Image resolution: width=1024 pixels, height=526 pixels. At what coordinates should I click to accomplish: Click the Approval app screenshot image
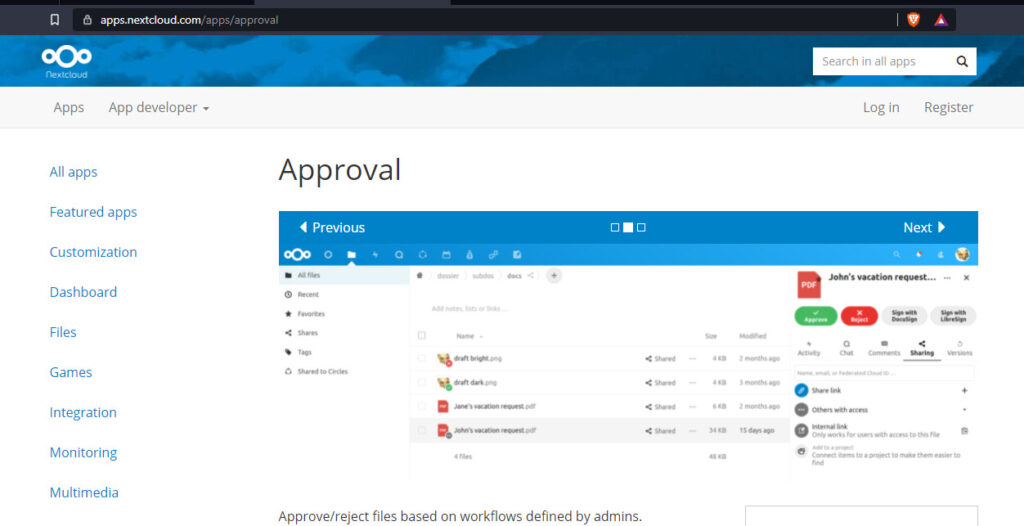[627, 360]
